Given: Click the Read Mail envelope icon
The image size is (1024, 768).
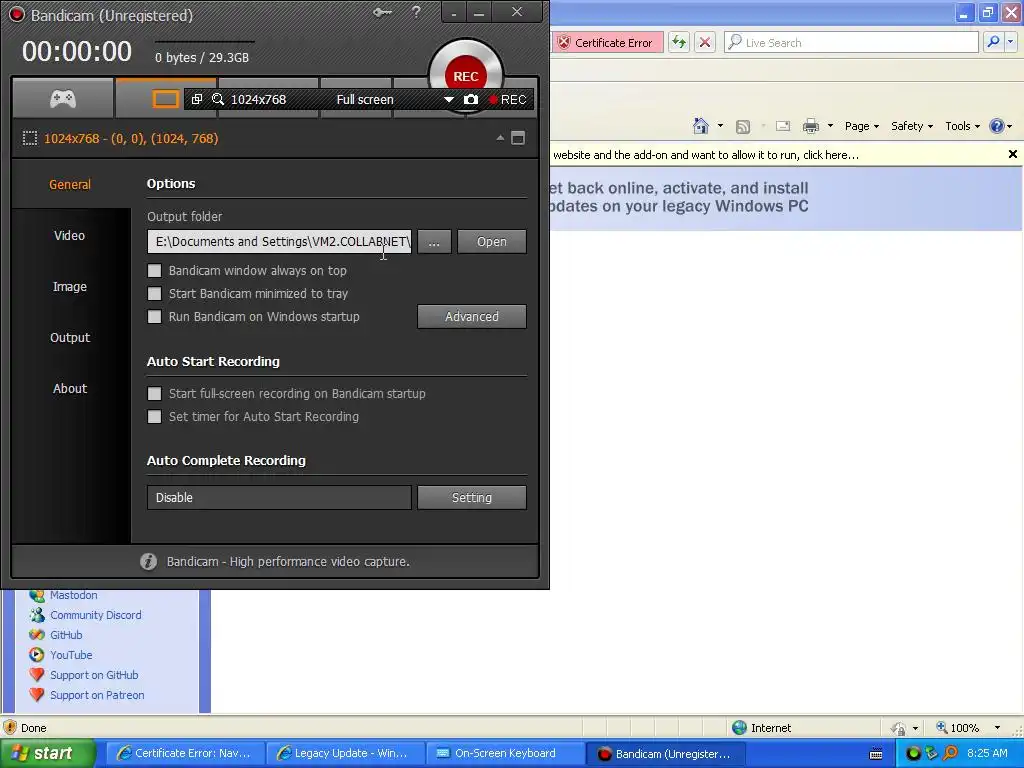Looking at the screenshot, I should tap(782, 126).
